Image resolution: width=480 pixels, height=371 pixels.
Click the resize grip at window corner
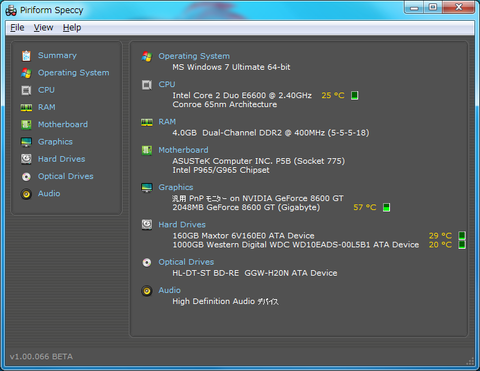click(x=470, y=361)
